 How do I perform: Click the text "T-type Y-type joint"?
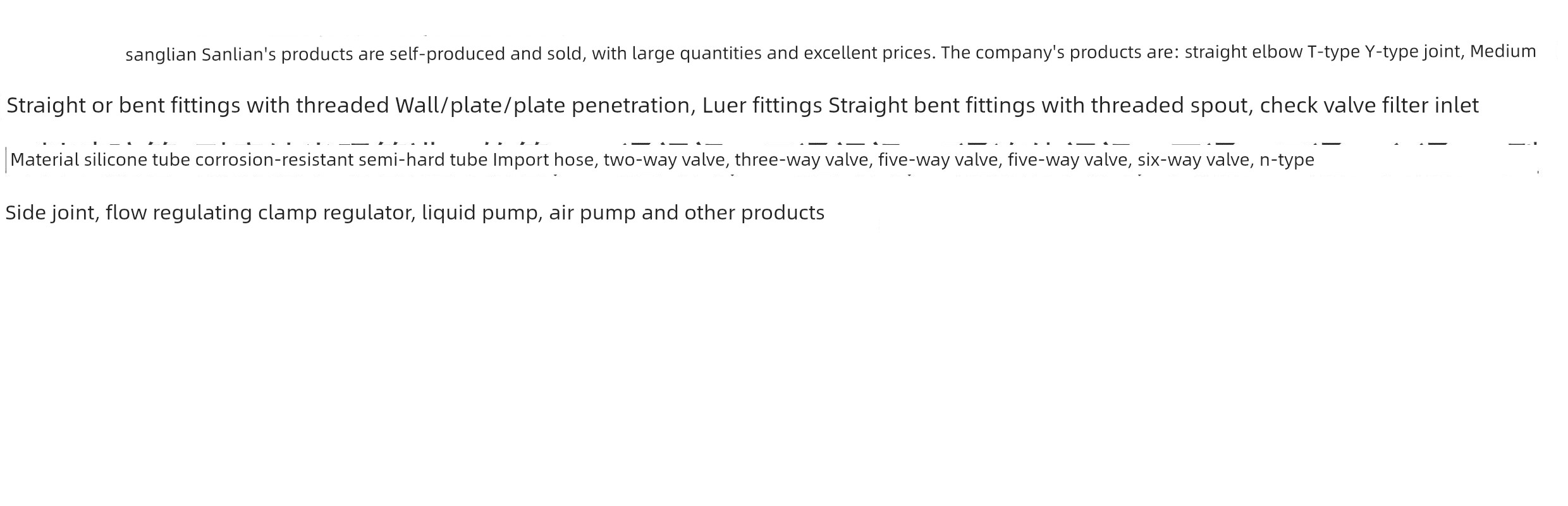[x=1385, y=52]
